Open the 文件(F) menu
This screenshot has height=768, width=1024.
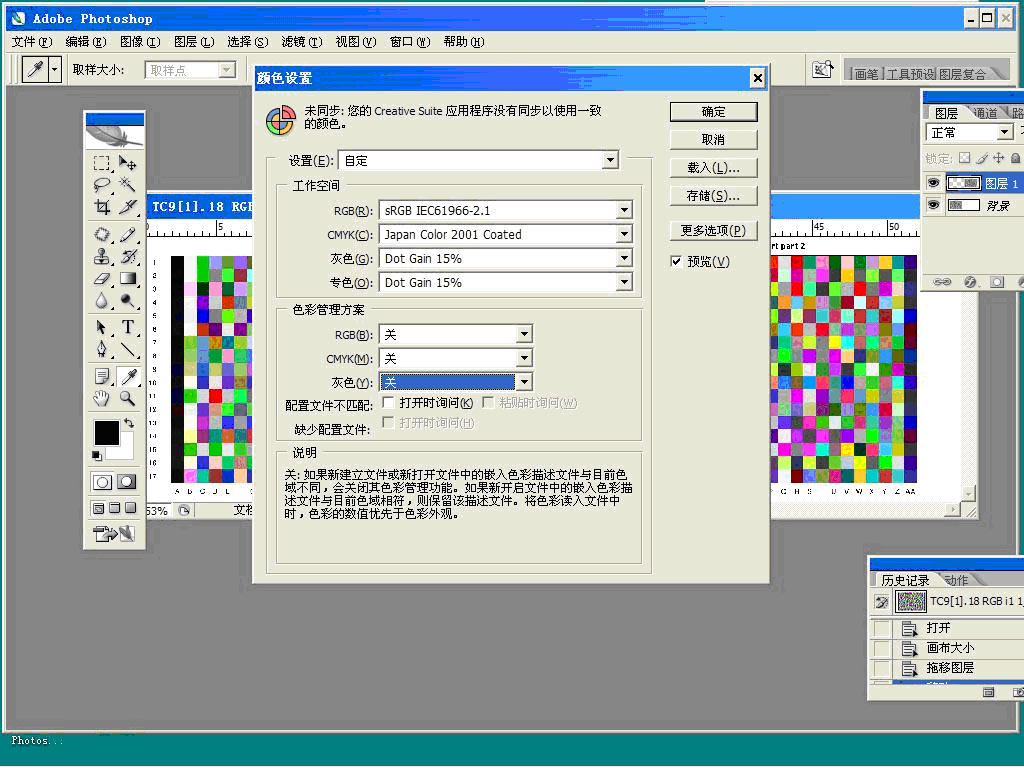coord(31,42)
